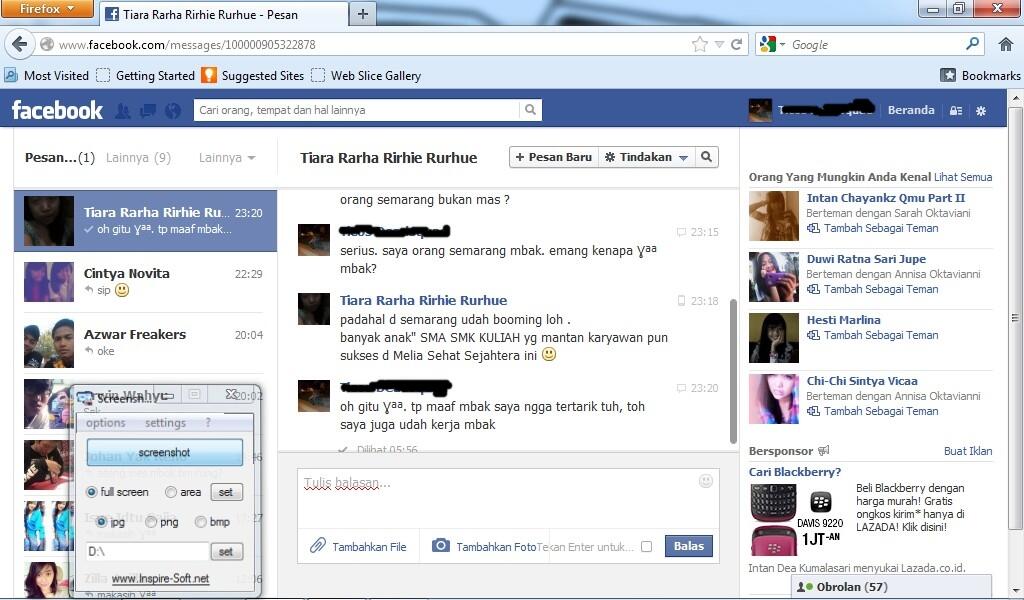Click the Bookmarks star icon in toolbar

point(948,75)
